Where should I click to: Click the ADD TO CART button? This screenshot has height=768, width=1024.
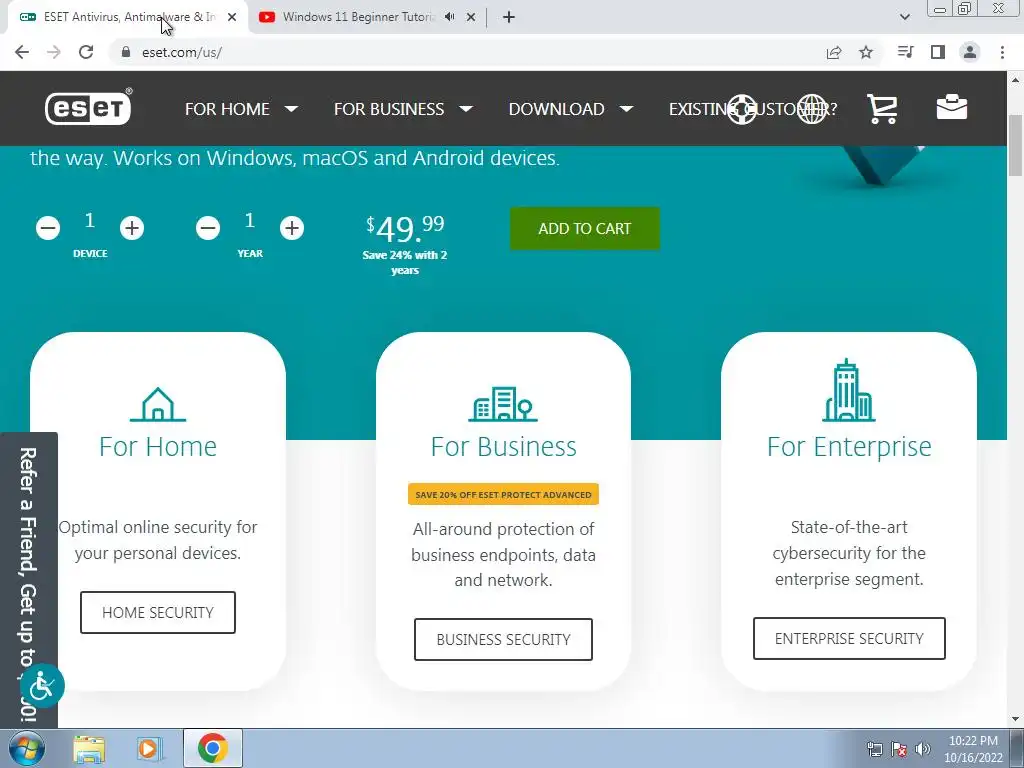pyautogui.click(x=584, y=229)
